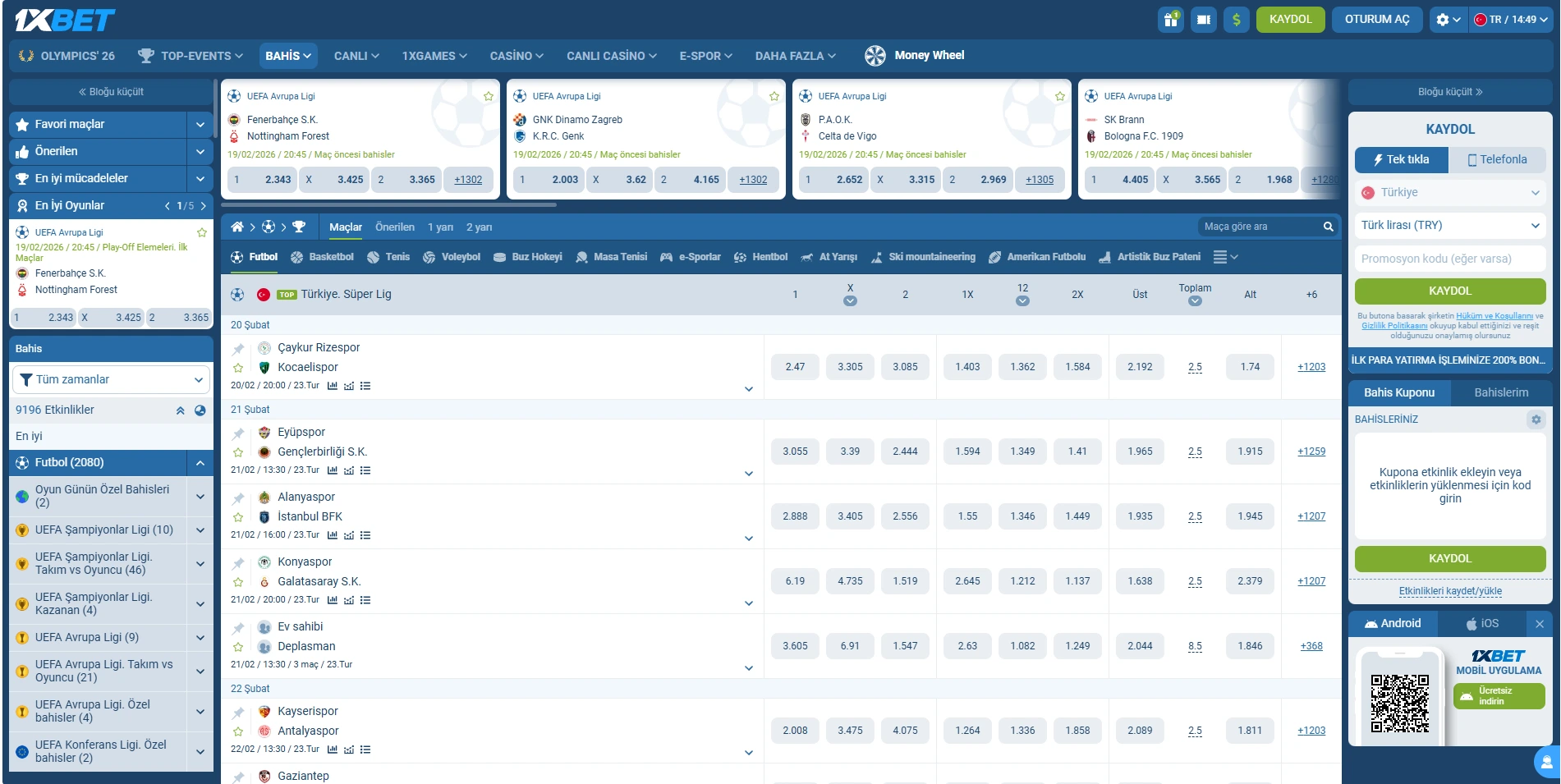Click bet slip settings gear icon
The image size is (1561, 784).
pyautogui.click(x=1536, y=420)
